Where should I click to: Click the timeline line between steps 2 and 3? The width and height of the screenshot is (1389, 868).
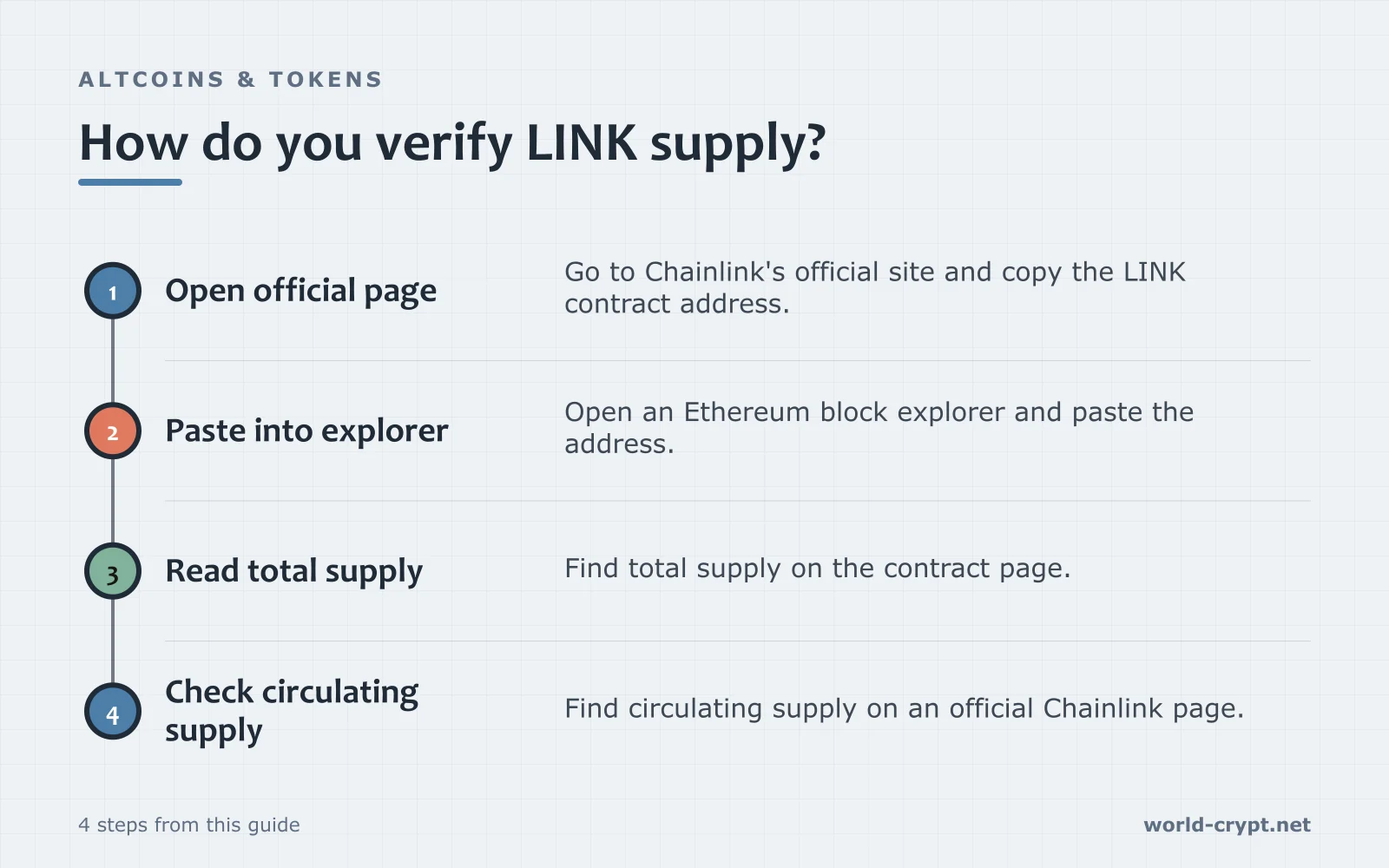point(113,501)
